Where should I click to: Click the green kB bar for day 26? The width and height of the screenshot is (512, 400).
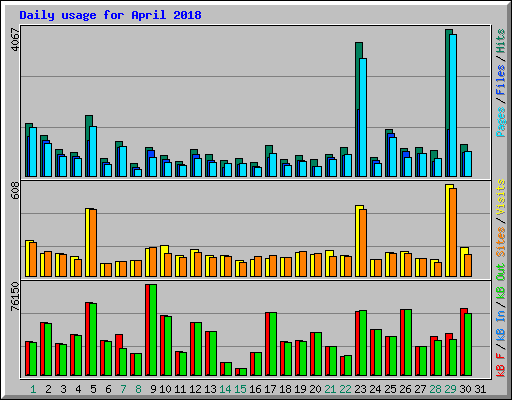(x=408, y=343)
